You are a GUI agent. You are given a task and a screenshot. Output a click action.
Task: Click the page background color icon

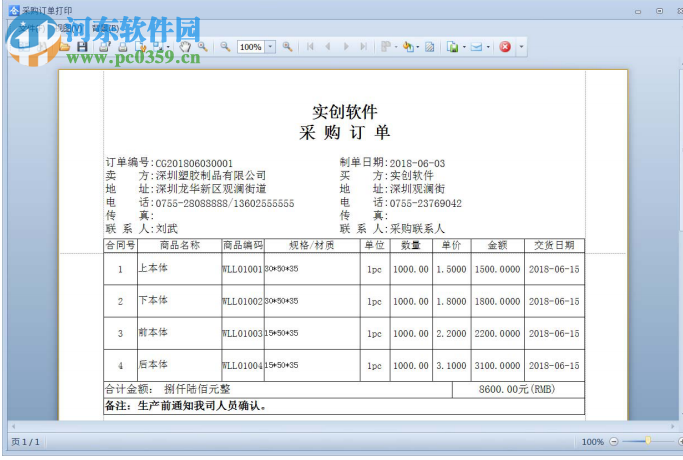pyautogui.click(x=408, y=47)
